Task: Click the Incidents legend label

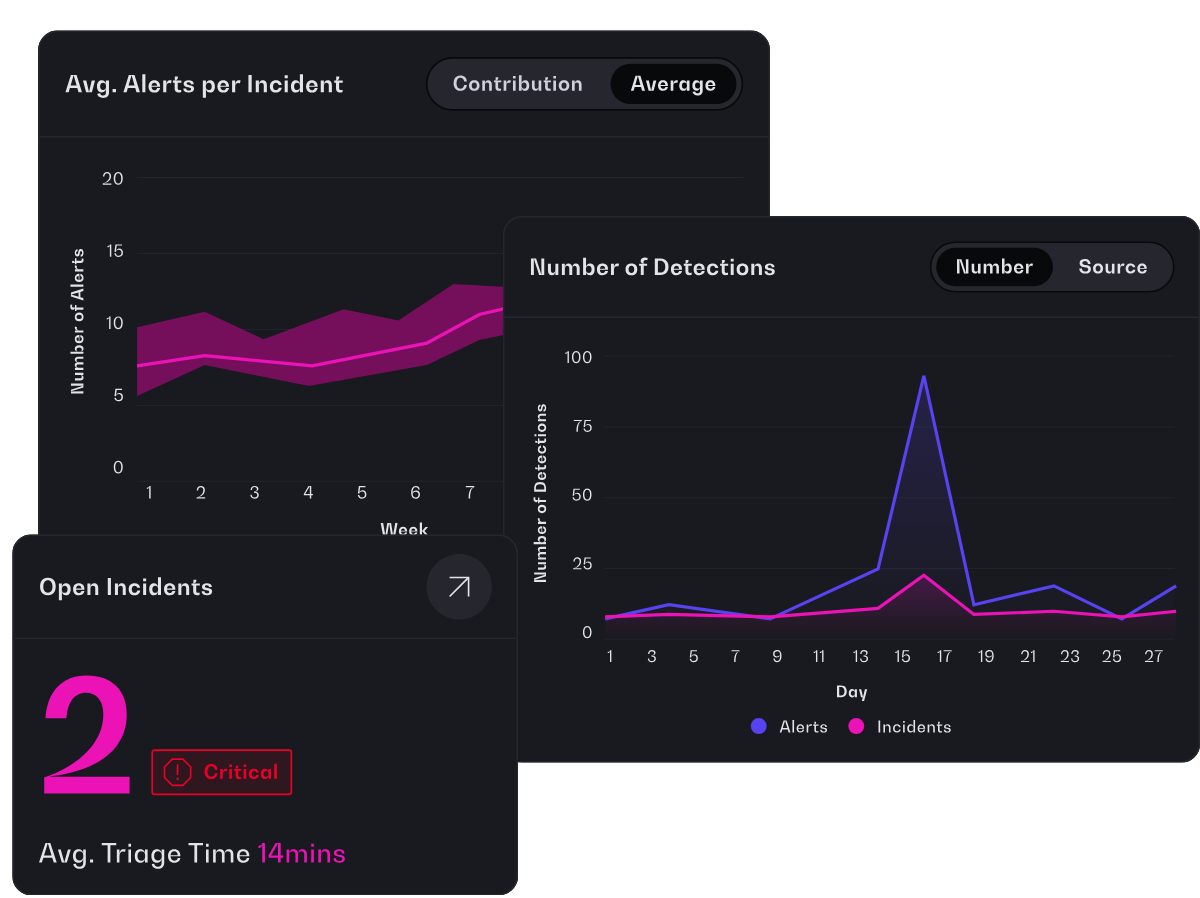Action: [914, 727]
